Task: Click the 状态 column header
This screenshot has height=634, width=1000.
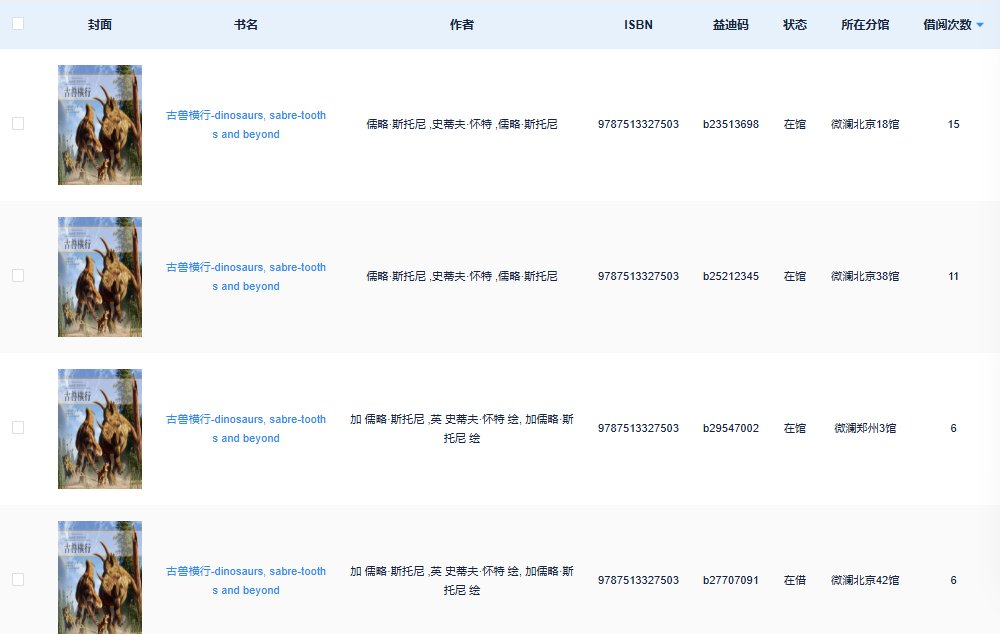Action: click(x=795, y=25)
